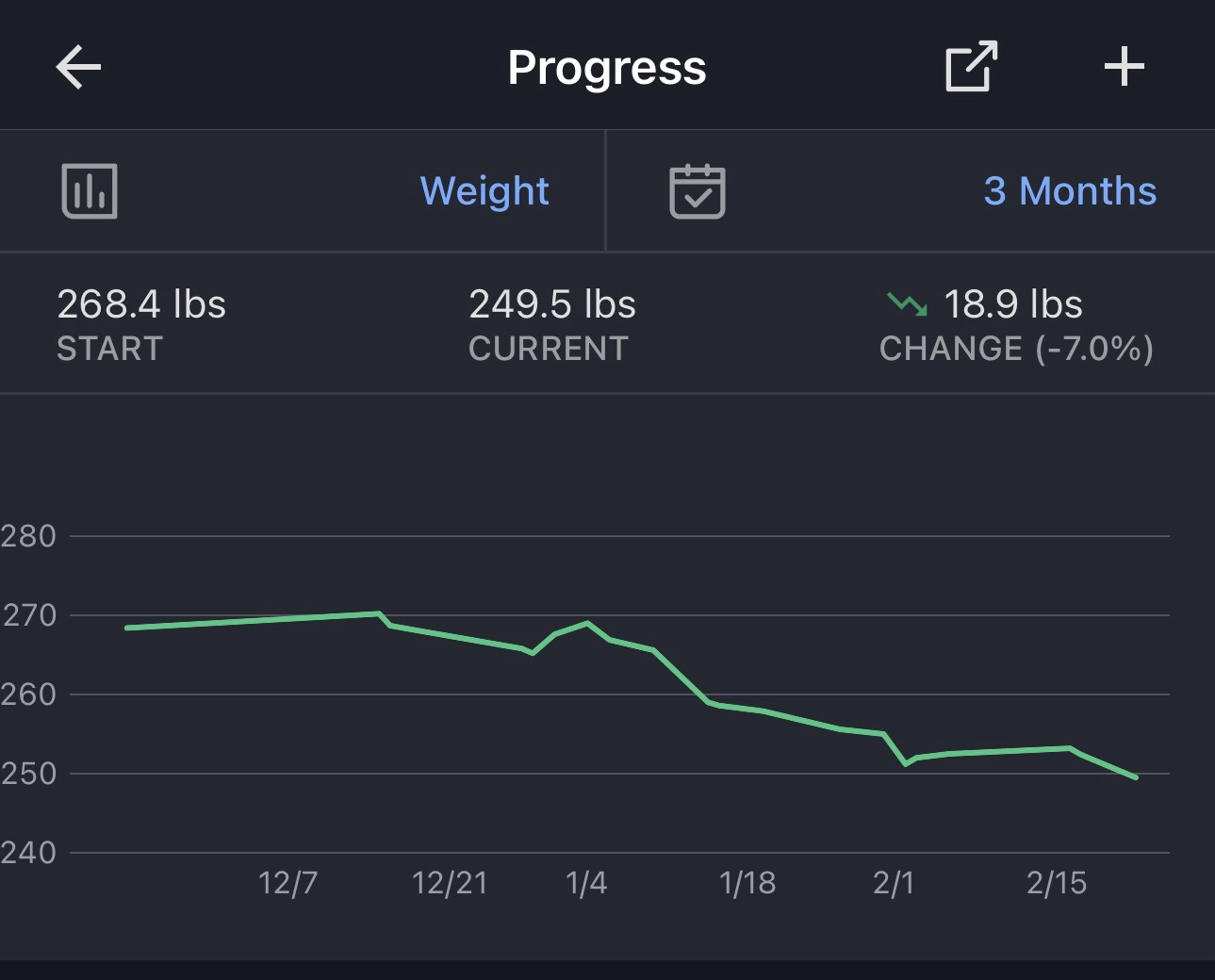Tap the CHANGE (-7.0%) label
Viewport: 1215px width, 980px height.
pos(1016,349)
